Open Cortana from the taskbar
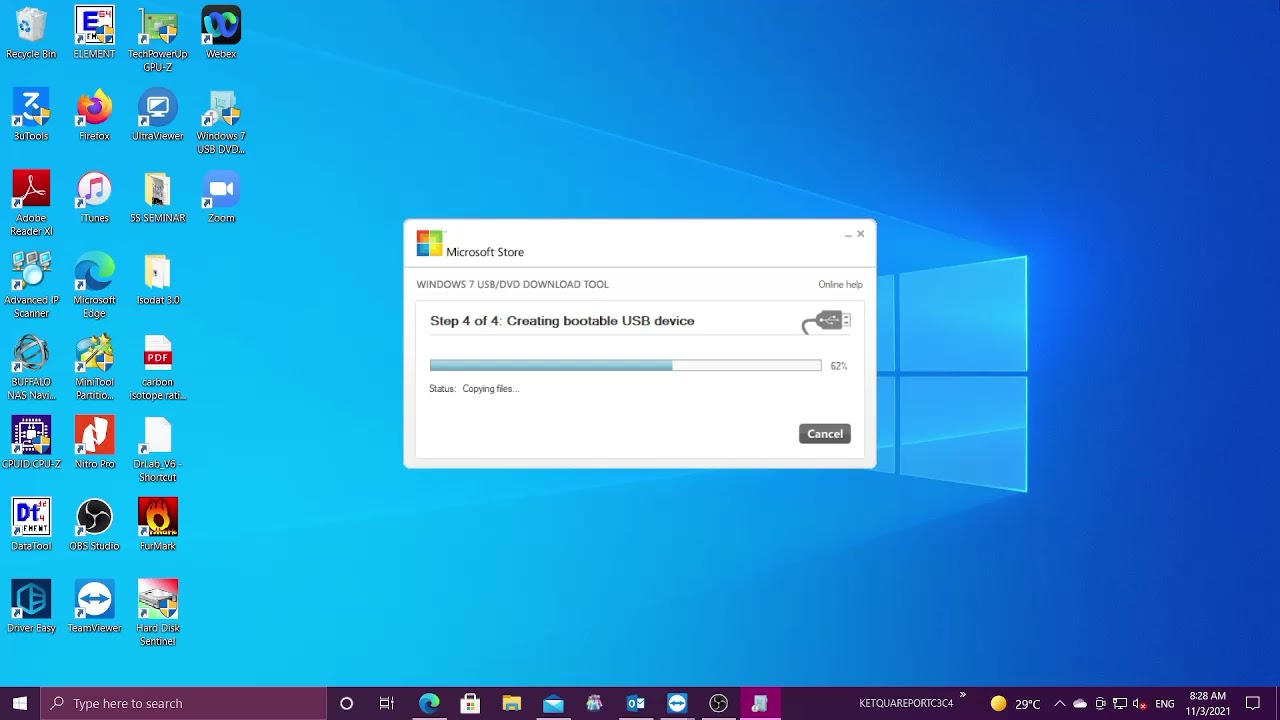1280x720 pixels. pos(346,703)
